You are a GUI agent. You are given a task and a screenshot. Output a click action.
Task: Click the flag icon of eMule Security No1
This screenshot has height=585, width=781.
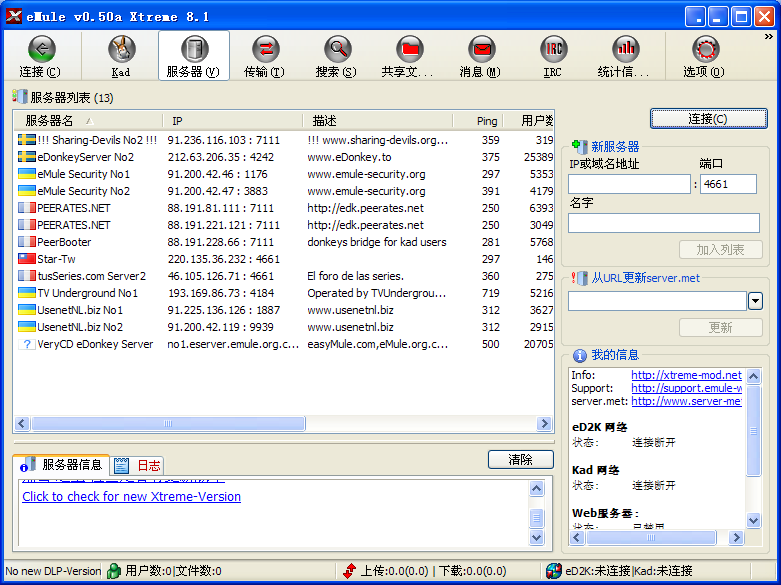(26, 174)
